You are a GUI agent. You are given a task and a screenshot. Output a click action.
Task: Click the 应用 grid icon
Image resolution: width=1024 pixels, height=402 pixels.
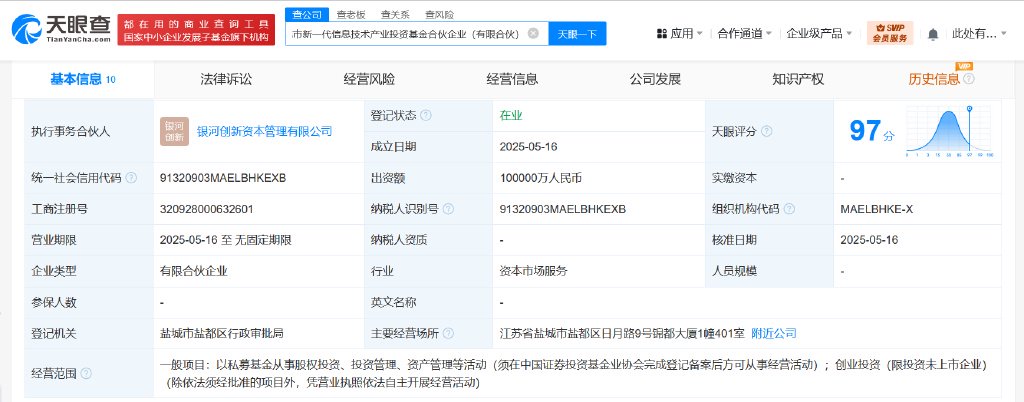pos(662,33)
